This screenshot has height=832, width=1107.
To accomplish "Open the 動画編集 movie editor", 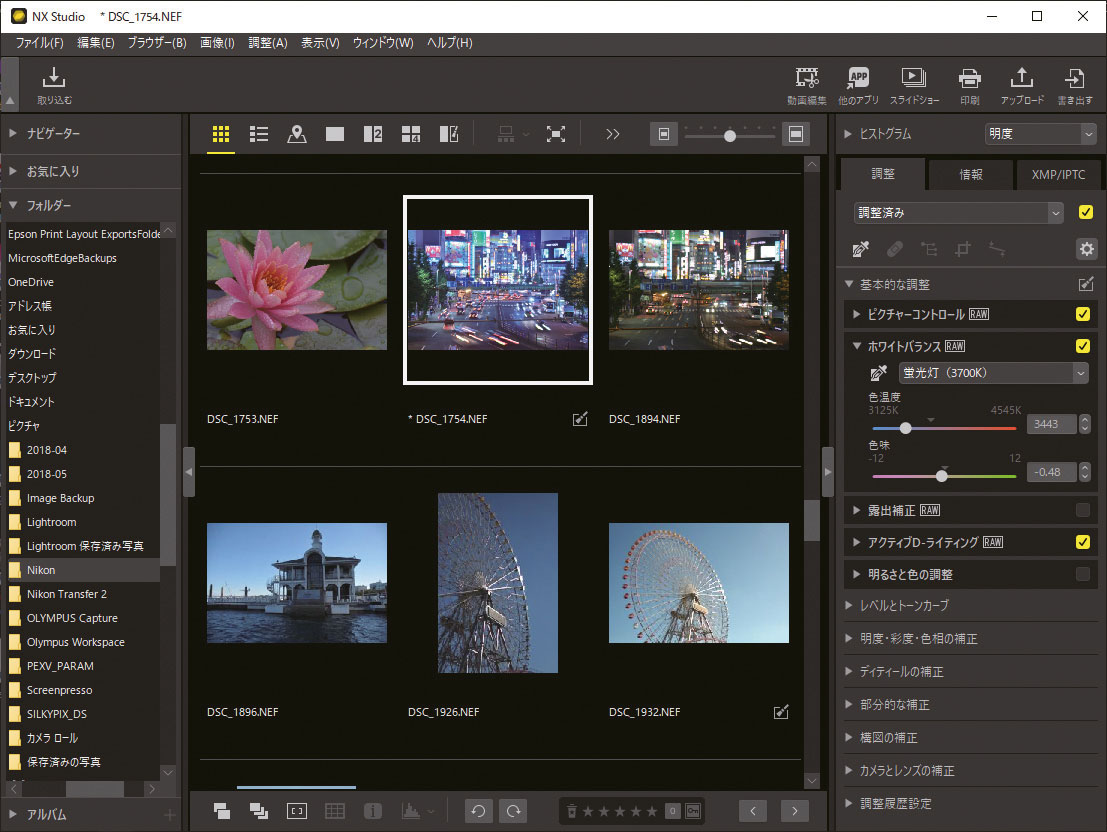I will pyautogui.click(x=807, y=86).
